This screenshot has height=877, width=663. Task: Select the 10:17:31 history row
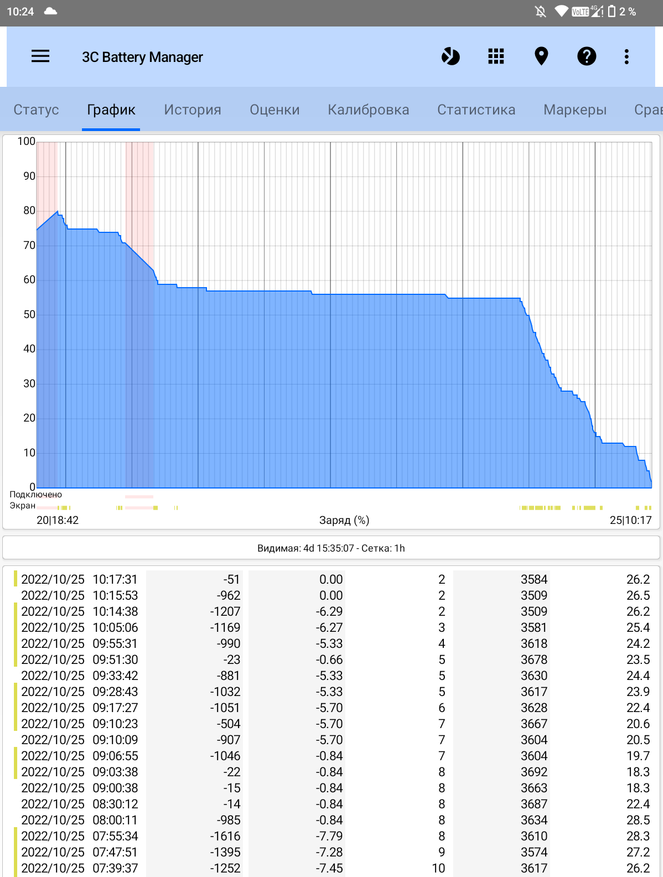(x=332, y=579)
